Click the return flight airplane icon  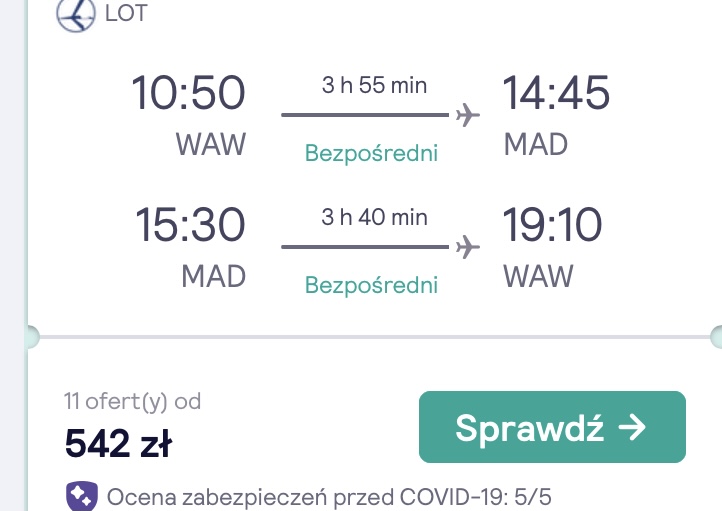pyautogui.click(x=468, y=247)
